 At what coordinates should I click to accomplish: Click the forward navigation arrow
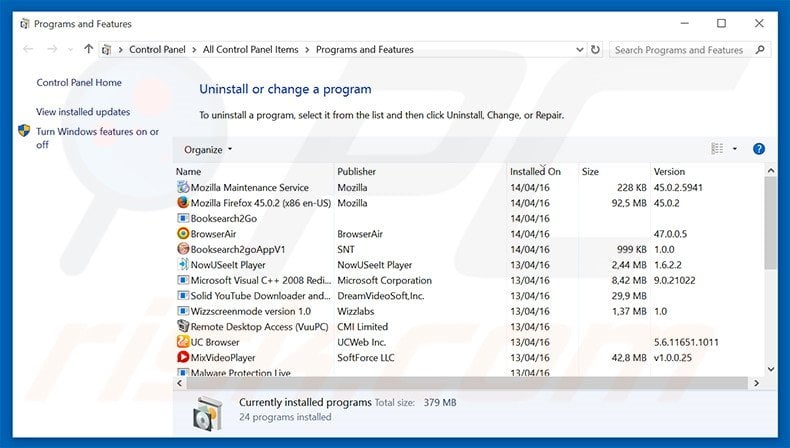tap(52, 49)
